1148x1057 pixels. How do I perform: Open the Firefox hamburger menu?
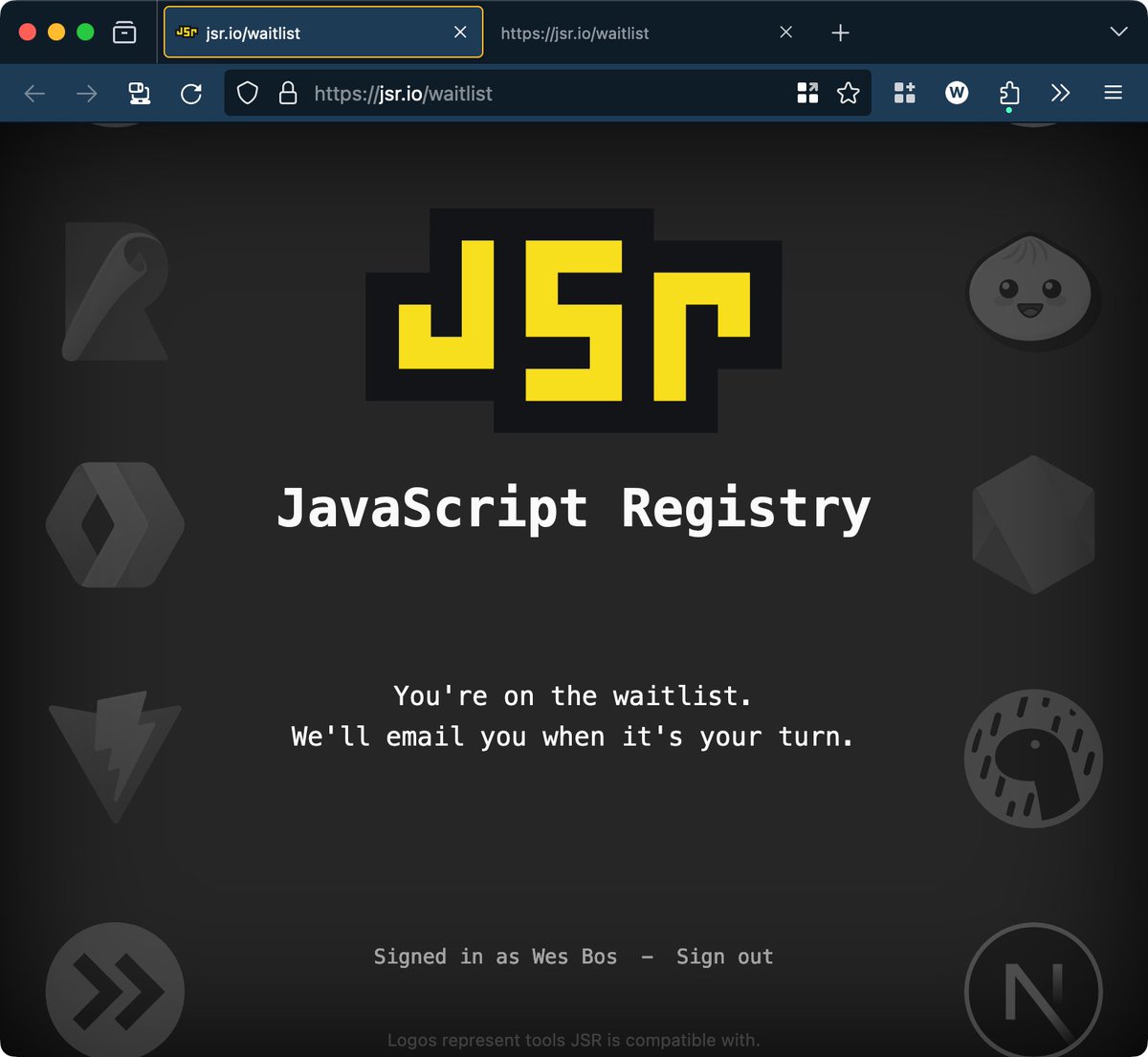[x=1113, y=93]
